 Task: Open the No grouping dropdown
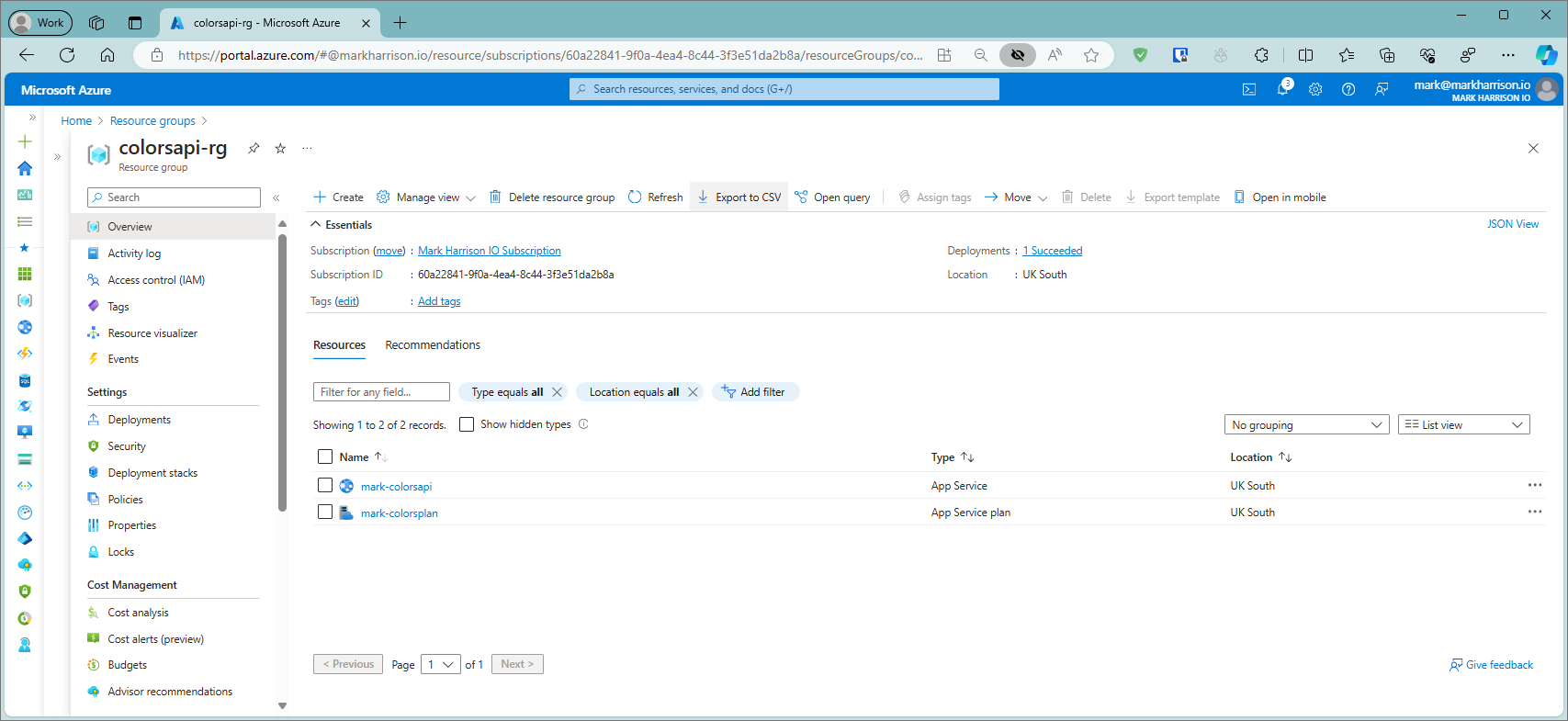pyautogui.click(x=1305, y=424)
